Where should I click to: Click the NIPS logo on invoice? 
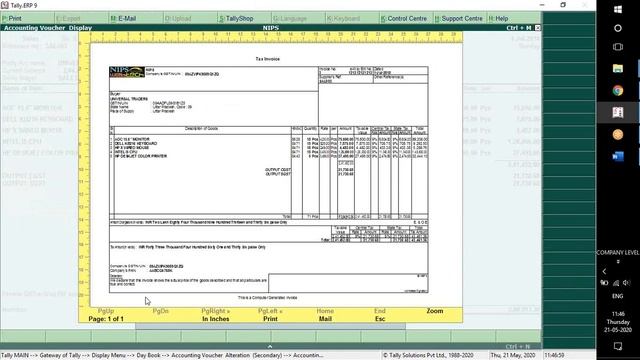127,72
